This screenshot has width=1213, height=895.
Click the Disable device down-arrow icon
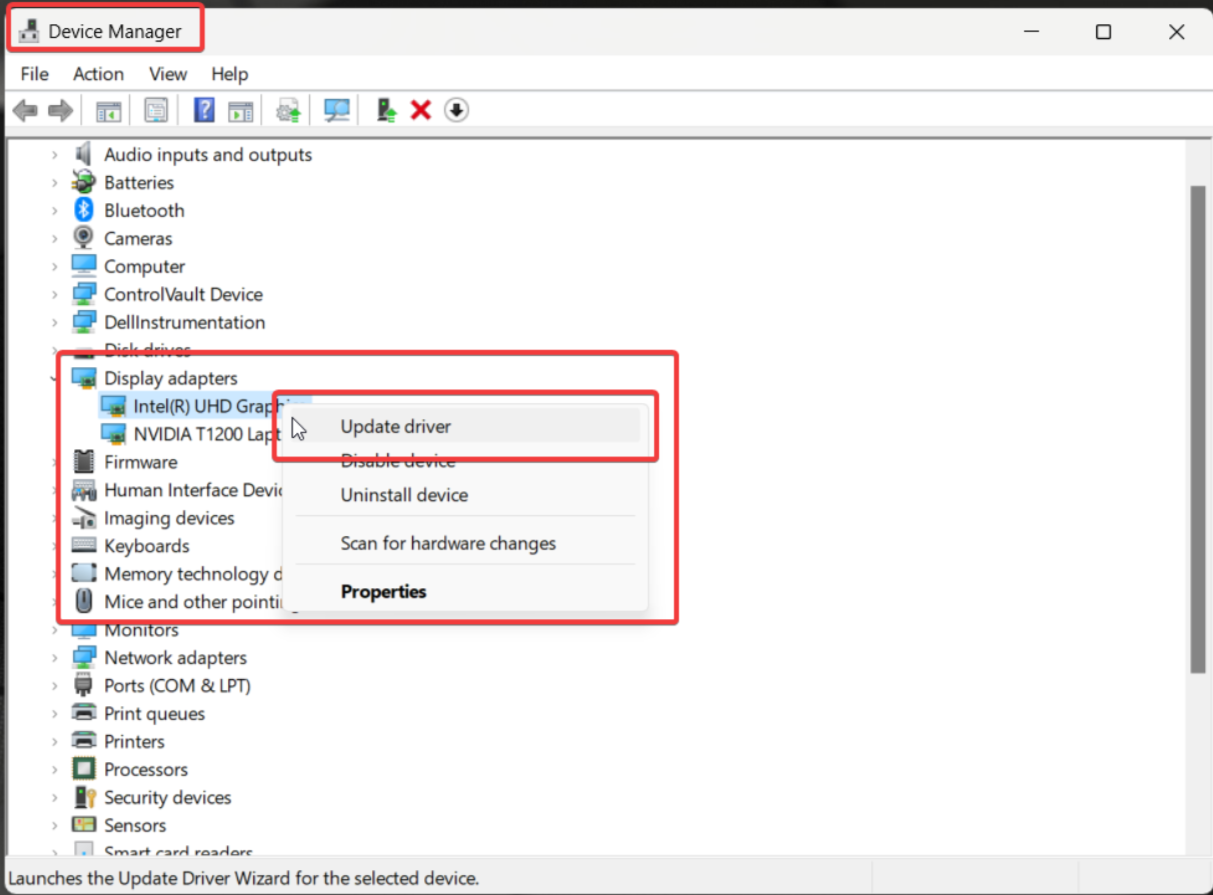pyautogui.click(x=456, y=110)
